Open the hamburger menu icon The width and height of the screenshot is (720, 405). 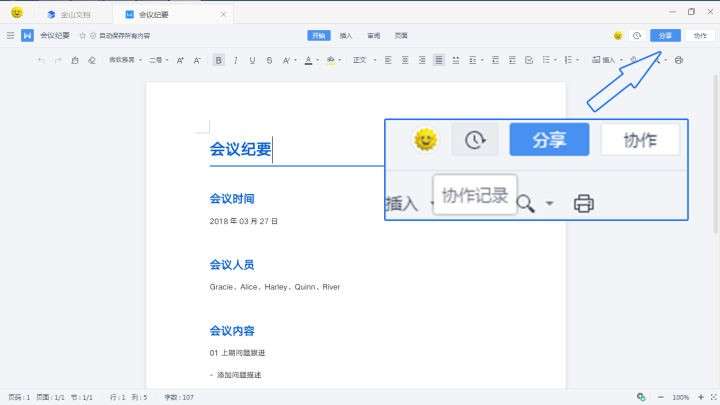click(10, 35)
